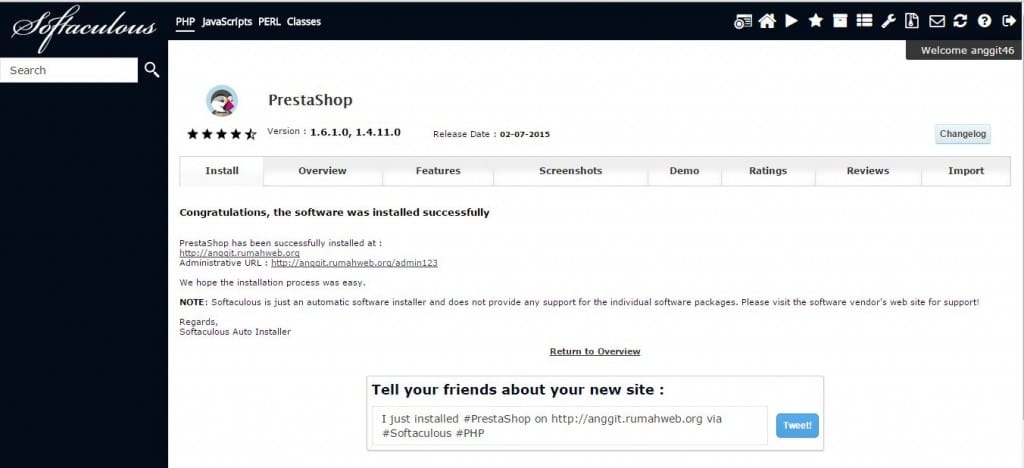
Task: Open the installations box icon
Action: pyautogui.click(x=840, y=21)
